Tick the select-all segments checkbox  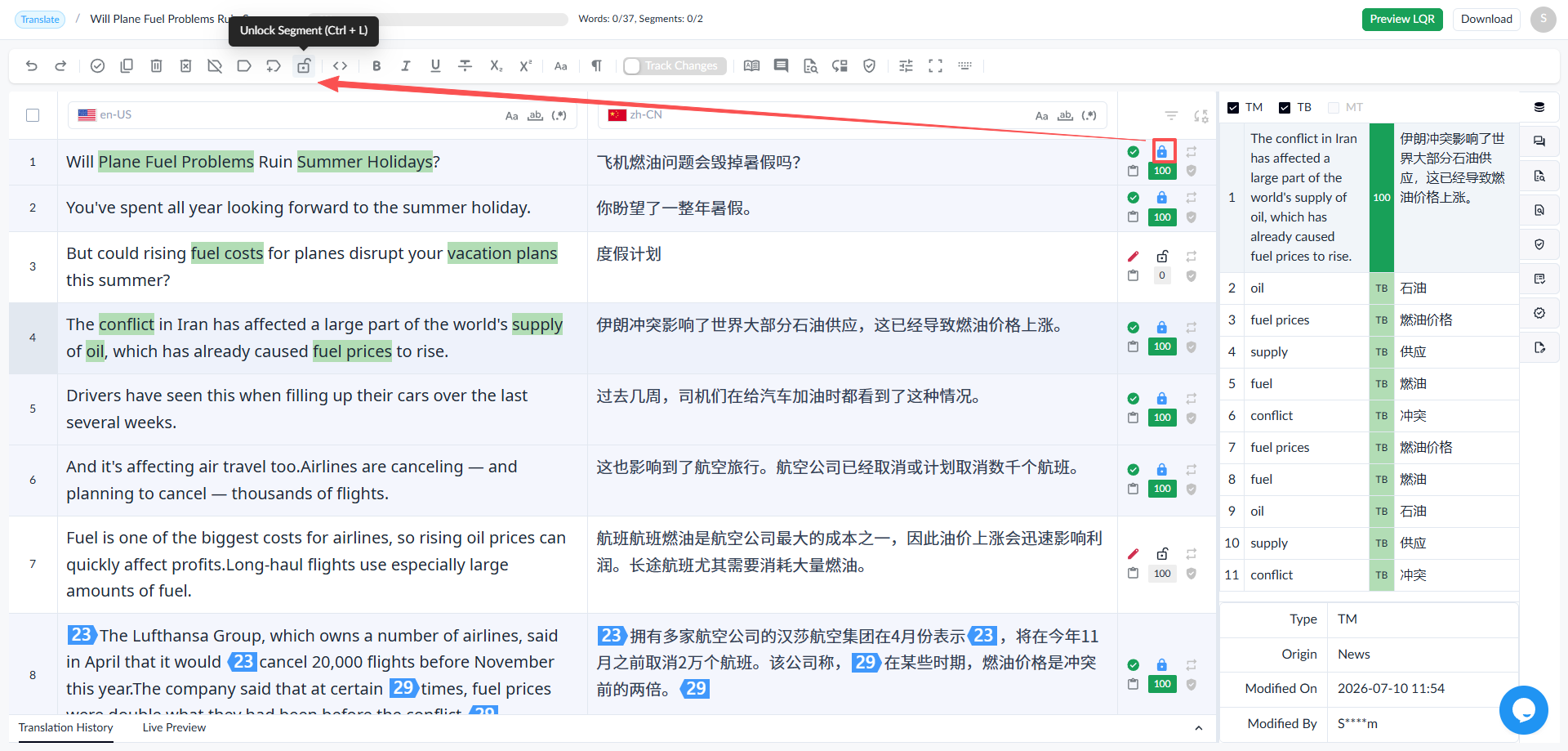[x=33, y=115]
